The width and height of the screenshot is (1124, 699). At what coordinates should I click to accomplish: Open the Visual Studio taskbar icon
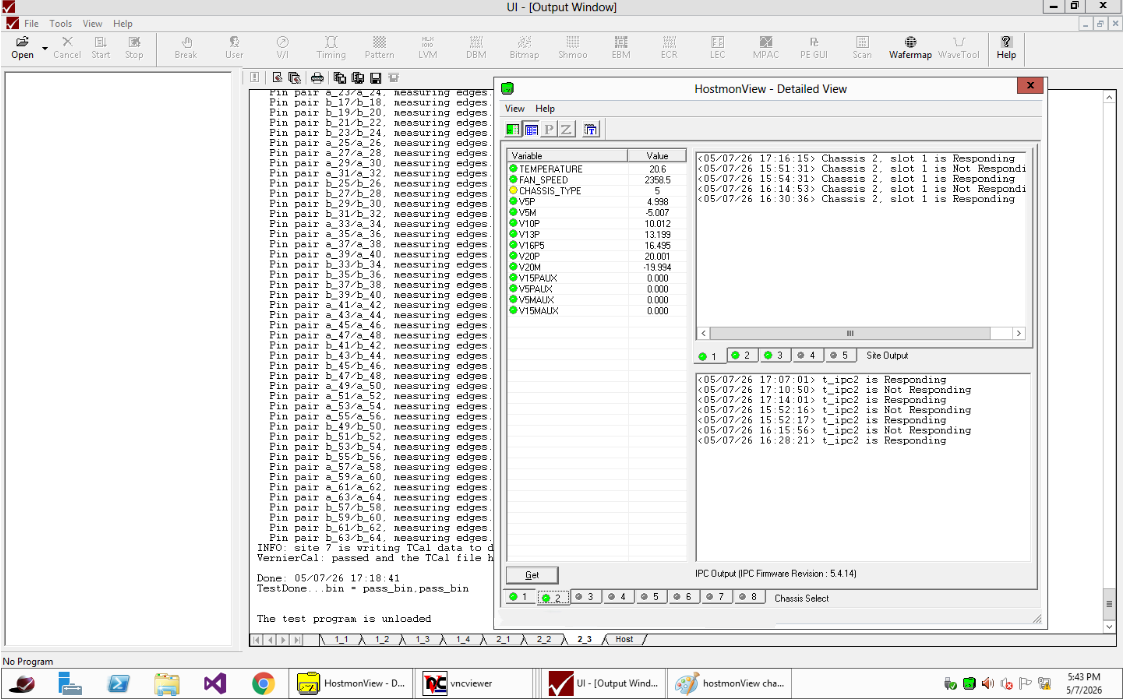tap(214, 683)
